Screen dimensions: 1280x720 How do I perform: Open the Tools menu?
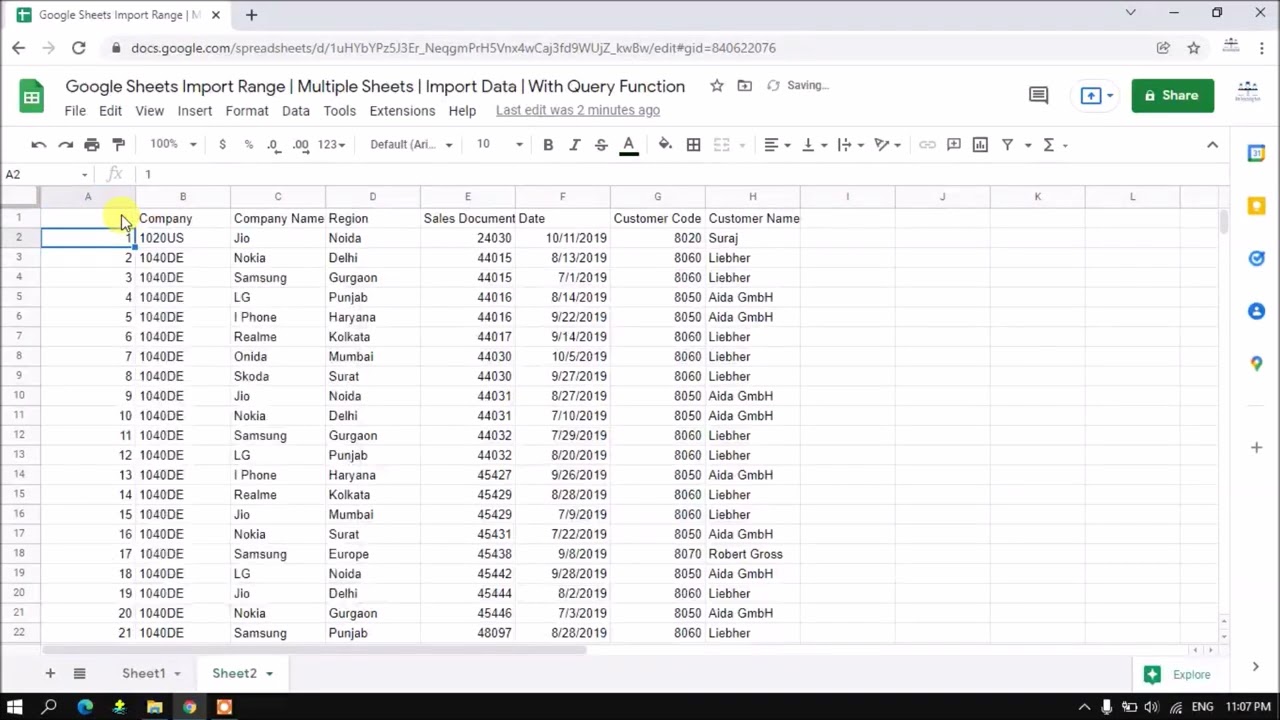339,111
